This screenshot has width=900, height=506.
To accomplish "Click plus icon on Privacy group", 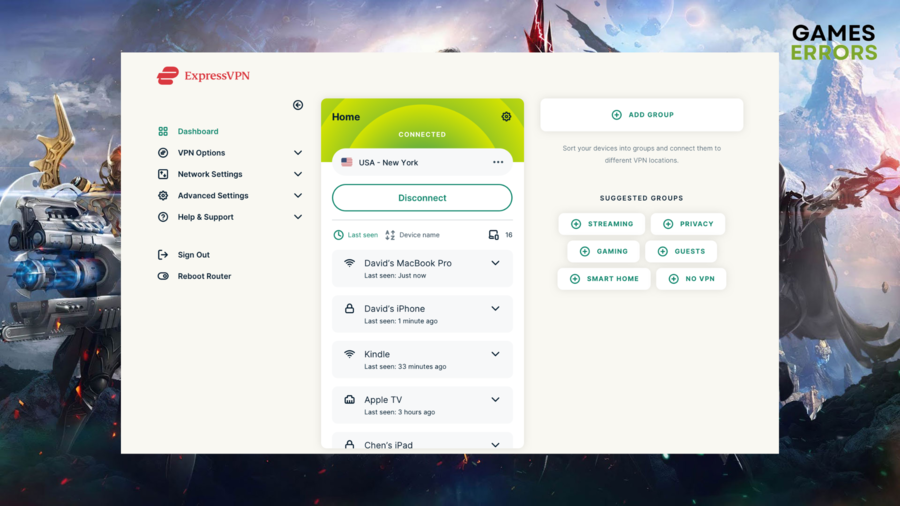I will click(668, 224).
